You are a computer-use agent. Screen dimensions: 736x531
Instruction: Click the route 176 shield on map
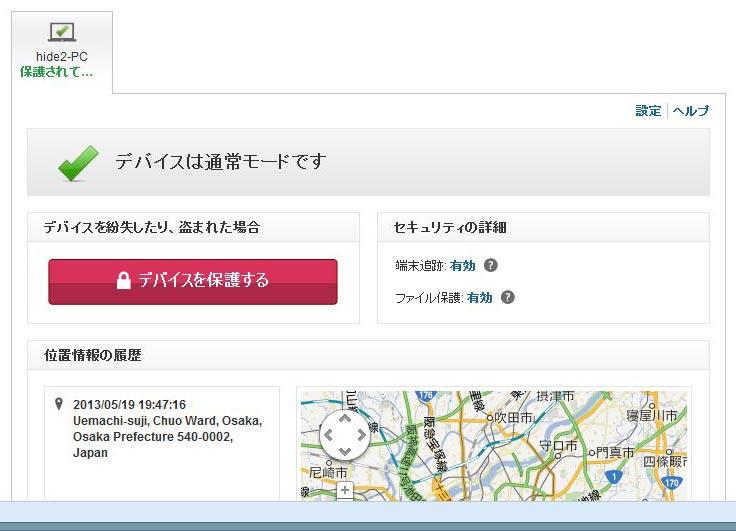[426, 395]
